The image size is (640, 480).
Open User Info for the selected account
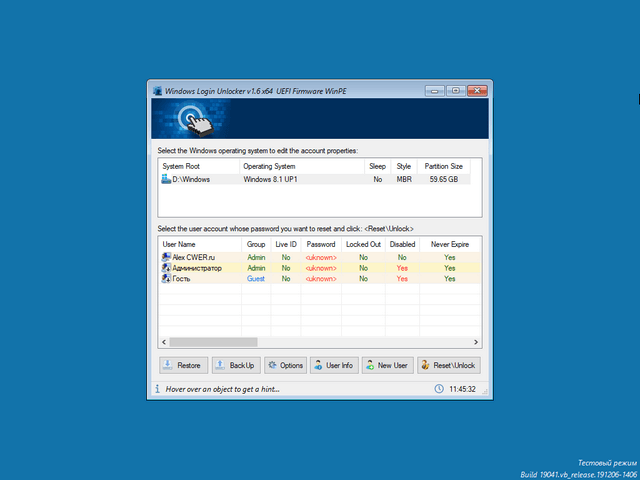coord(334,365)
